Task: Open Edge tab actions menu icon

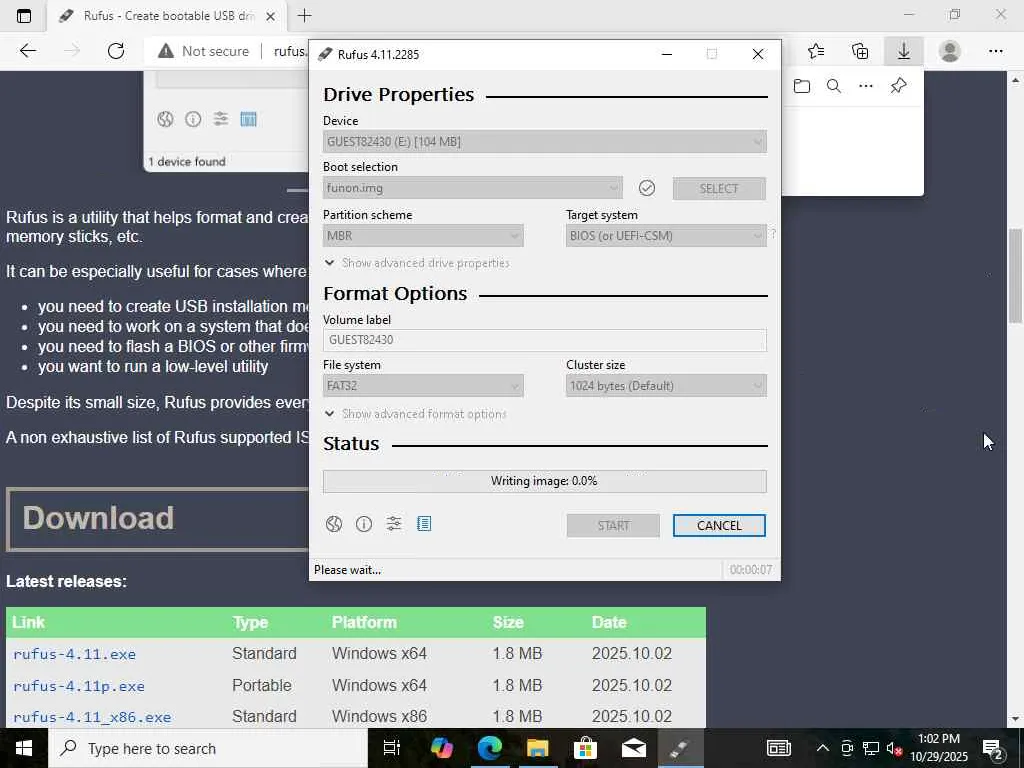Action: pyautogui.click(x=24, y=16)
